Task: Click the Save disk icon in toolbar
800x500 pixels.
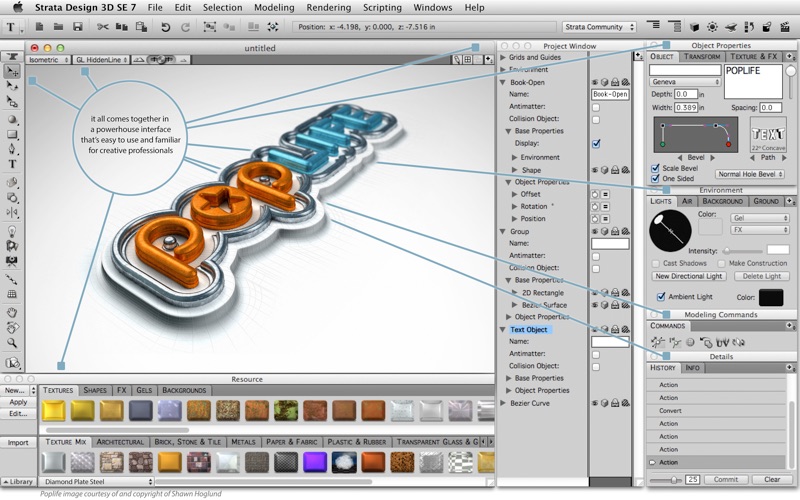Action: point(77,27)
